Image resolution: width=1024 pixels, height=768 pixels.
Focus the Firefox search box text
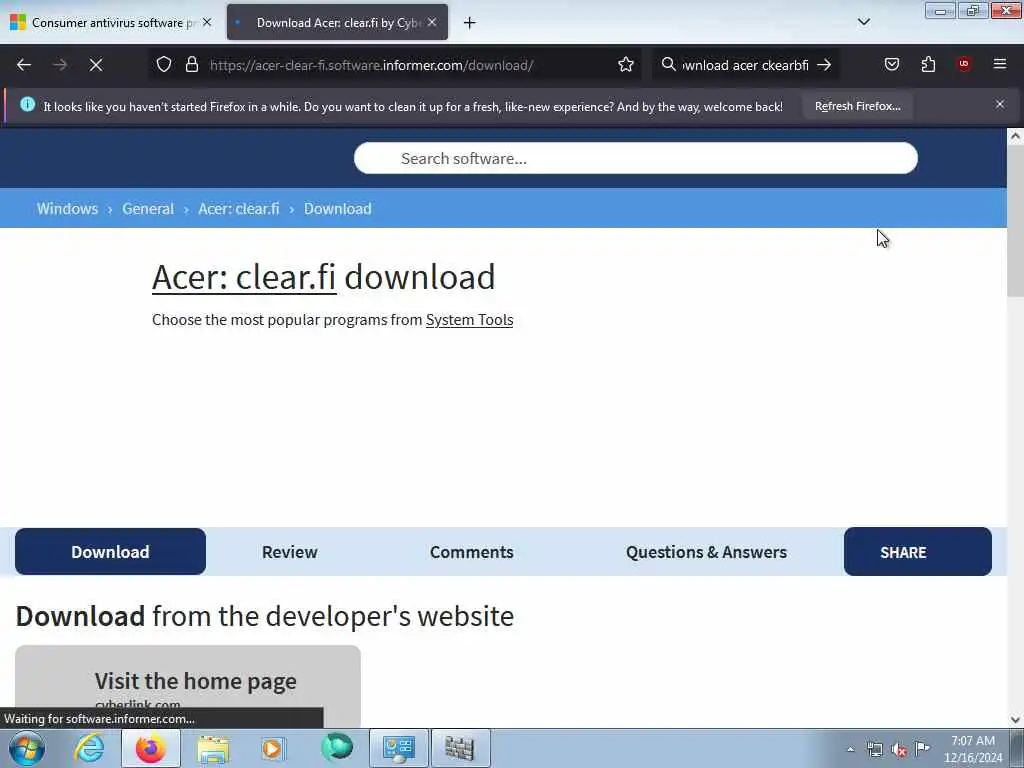(745, 65)
